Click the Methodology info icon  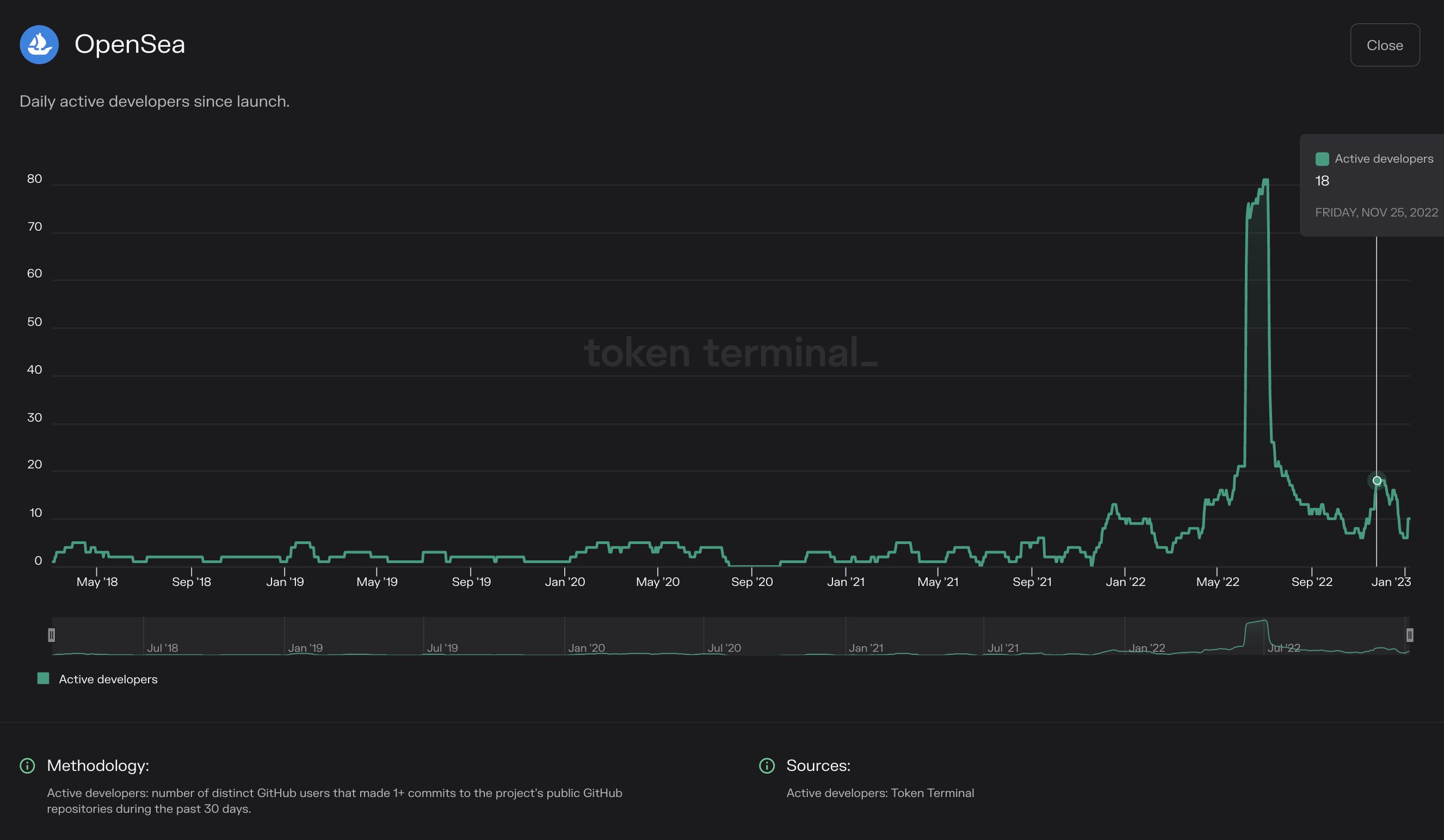click(28, 765)
